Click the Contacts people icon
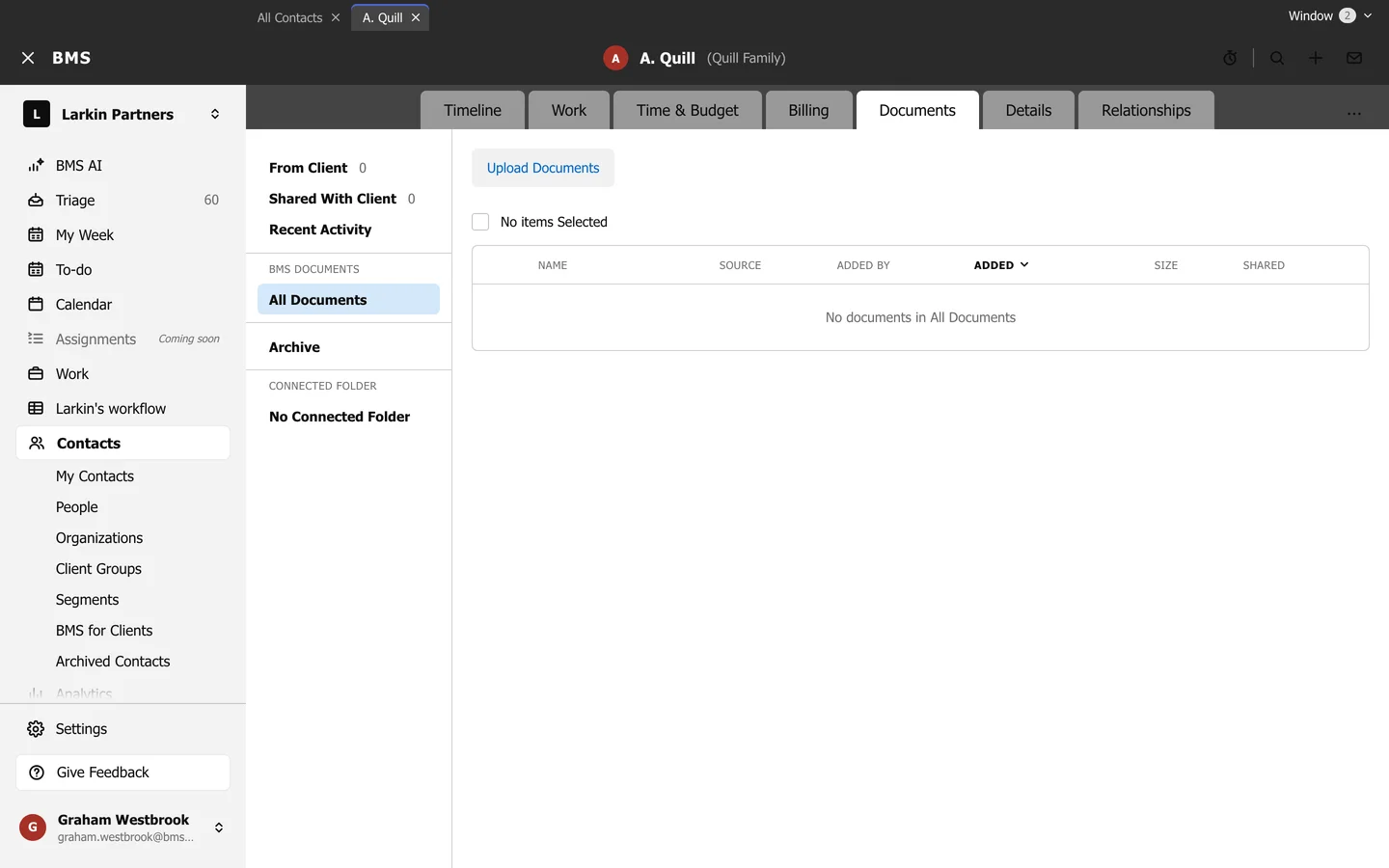 click(37, 444)
